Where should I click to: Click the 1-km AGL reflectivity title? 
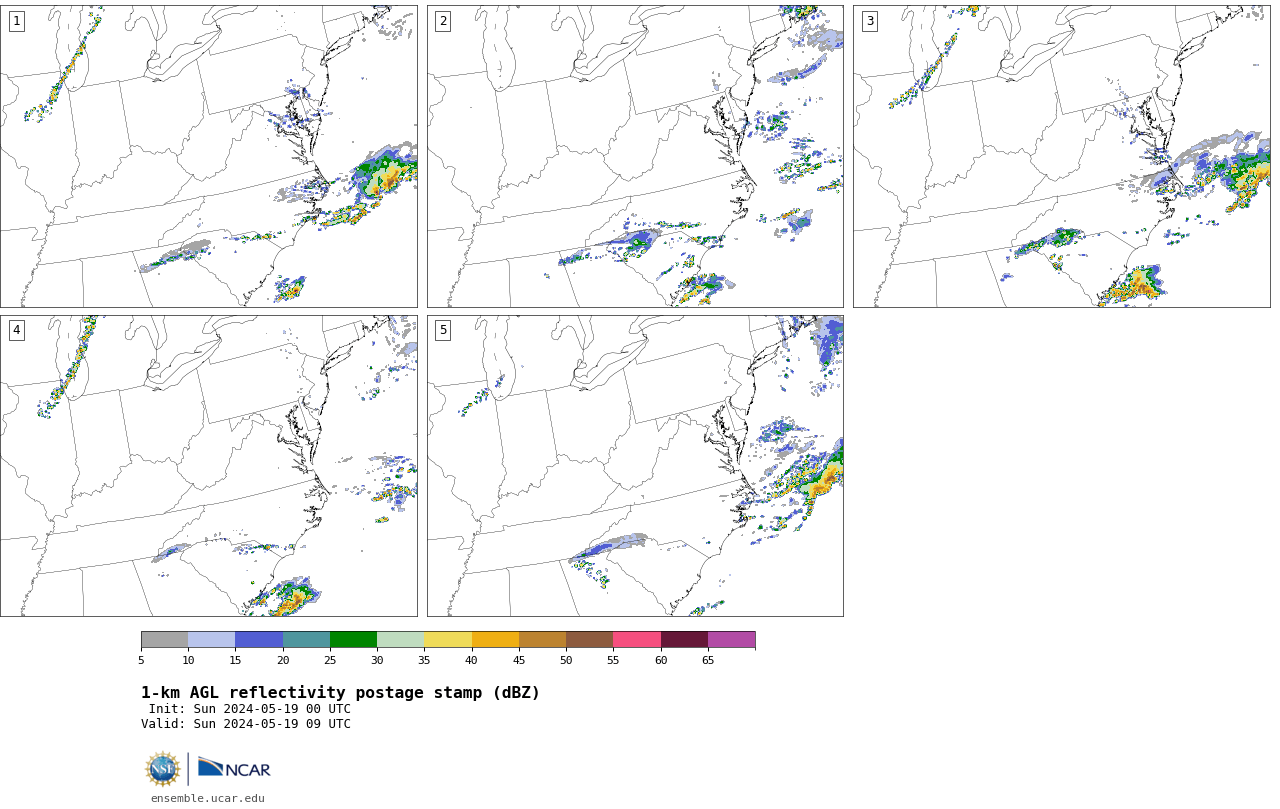click(x=340, y=693)
